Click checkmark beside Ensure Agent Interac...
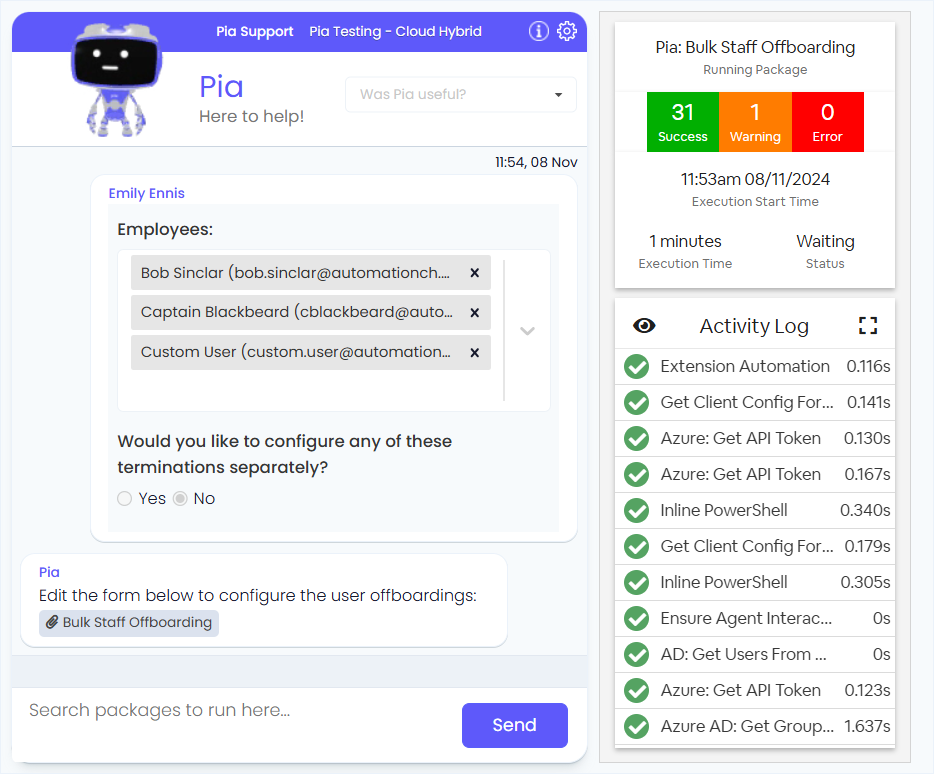 pyautogui.click(x=637, y=618)
